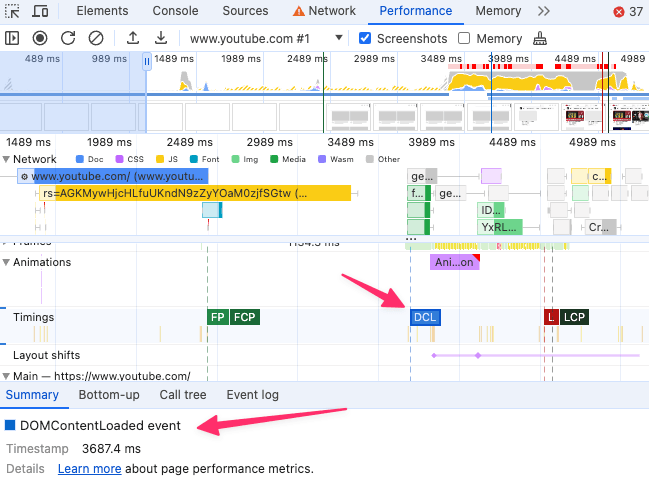Image resolution: width=649 pixels, height=481 pixels.
Task: Switch to the Console tab
Action: 176,11
